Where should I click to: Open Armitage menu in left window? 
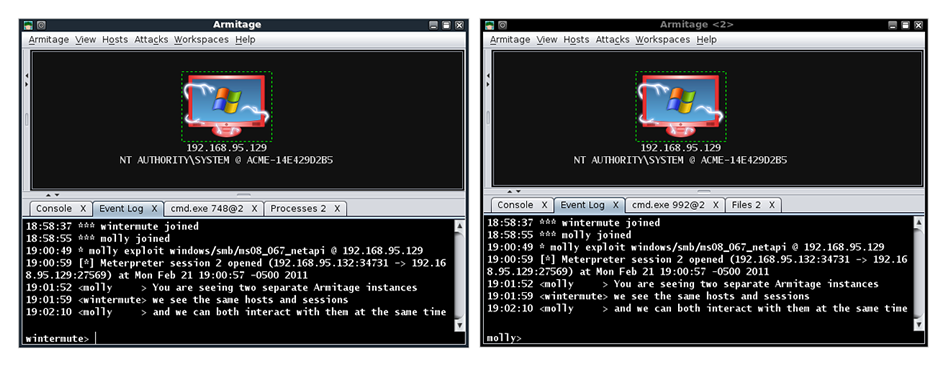pos(49,39)
